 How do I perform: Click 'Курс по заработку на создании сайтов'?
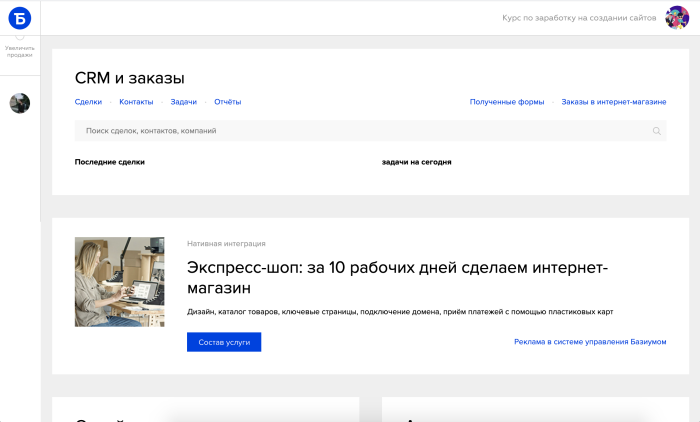[579, 18]
